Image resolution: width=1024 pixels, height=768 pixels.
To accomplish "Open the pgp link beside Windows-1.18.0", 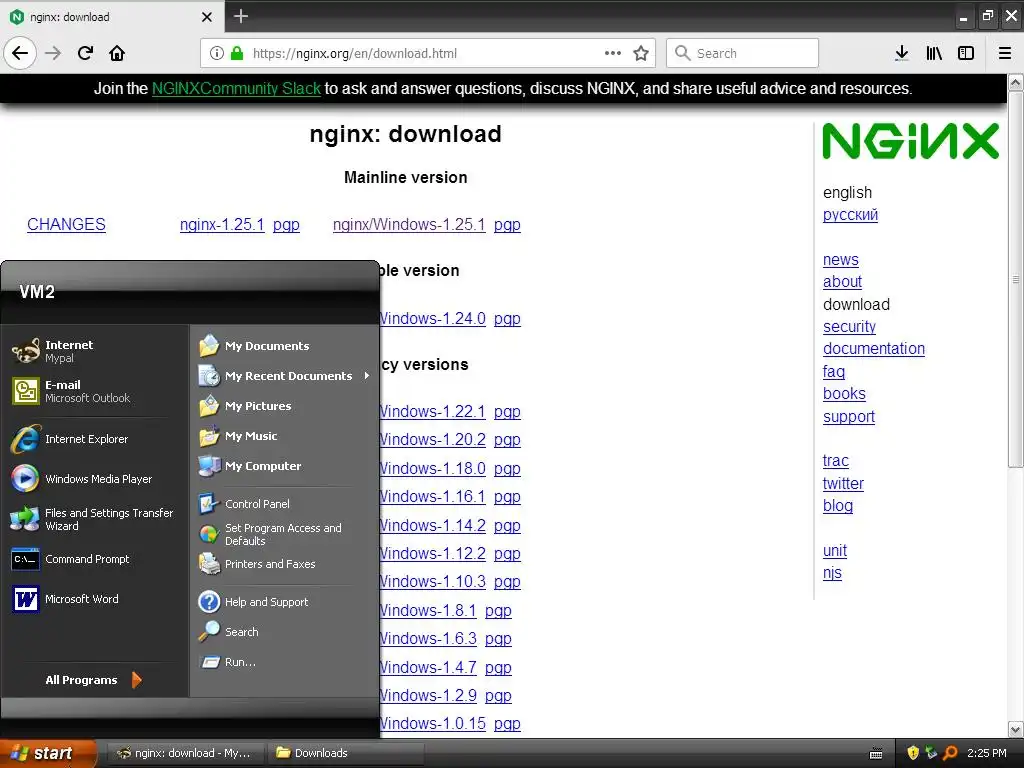I will (x=507, y=468).
